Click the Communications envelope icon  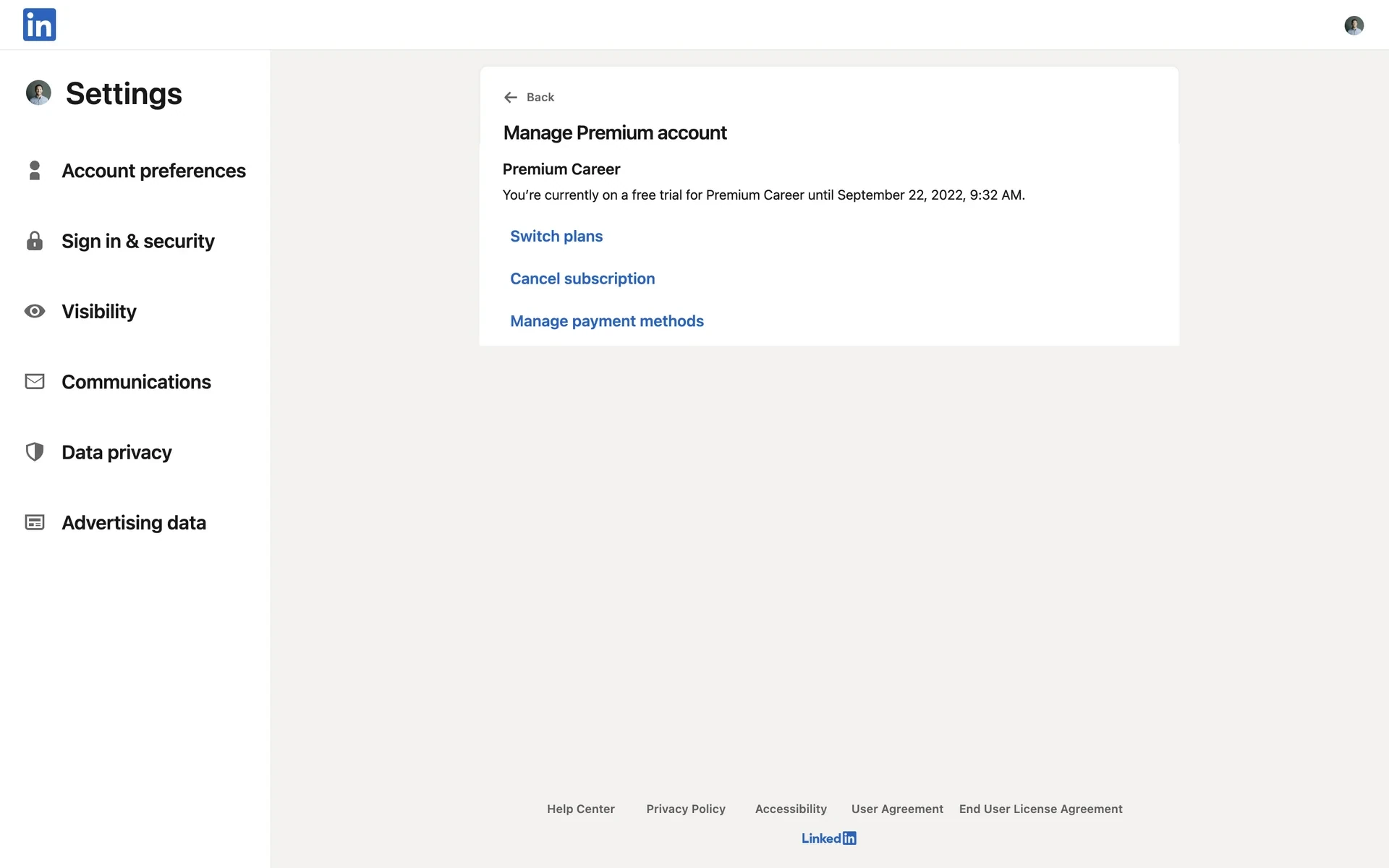34,381
